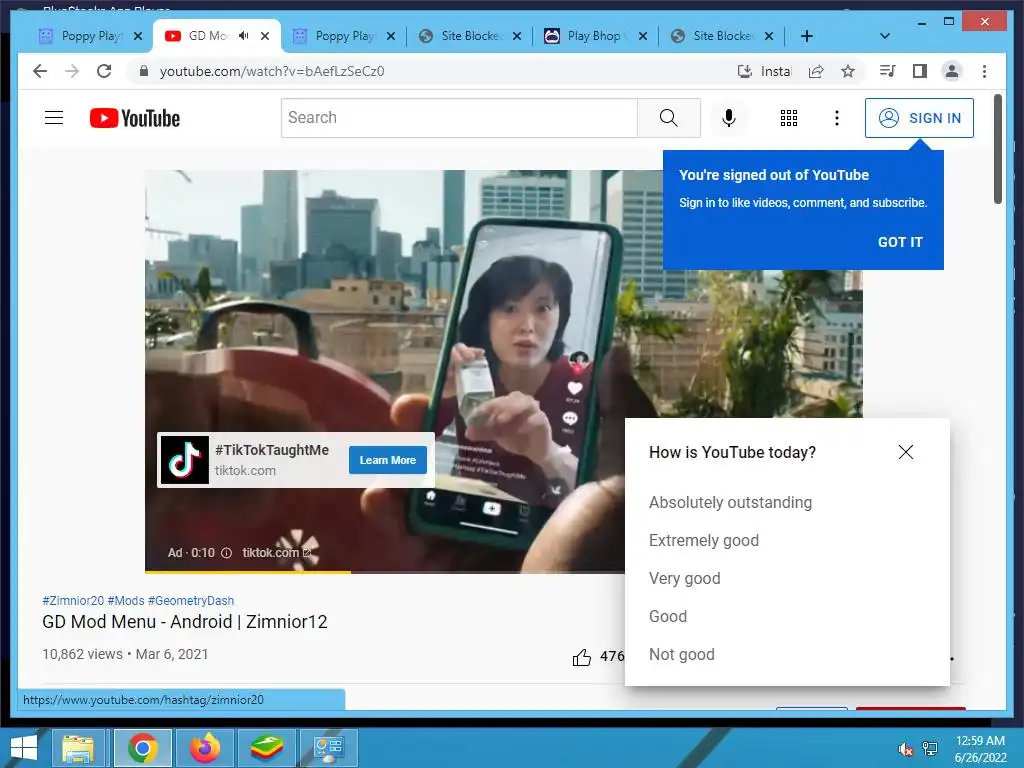The width and height of the screenshot is (1024, 768).
Task: Go back with the browser back arrow
Action: [40, 71]
